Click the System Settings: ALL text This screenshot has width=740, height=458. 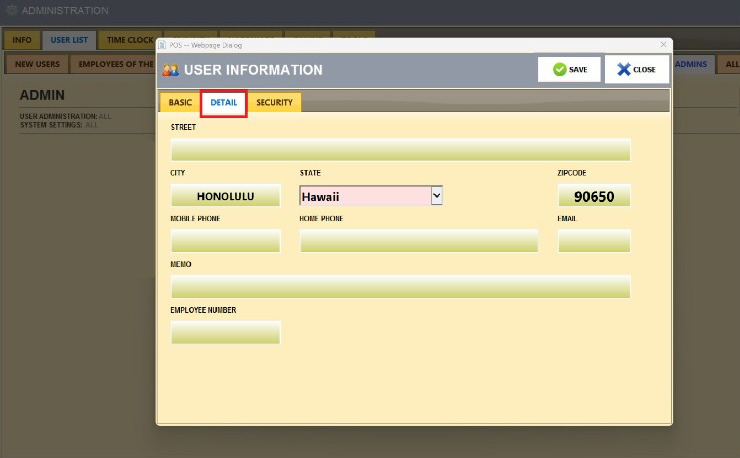click(59, 125)
